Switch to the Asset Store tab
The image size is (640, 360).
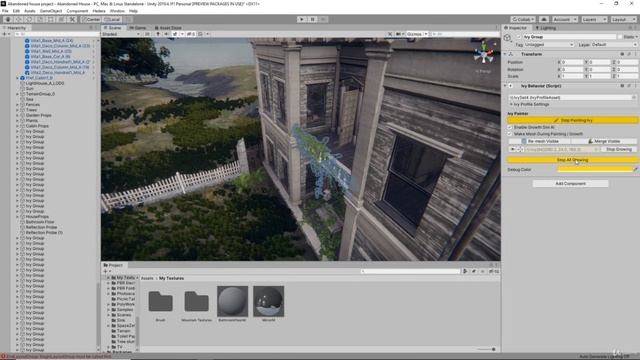tap(168, 28)
